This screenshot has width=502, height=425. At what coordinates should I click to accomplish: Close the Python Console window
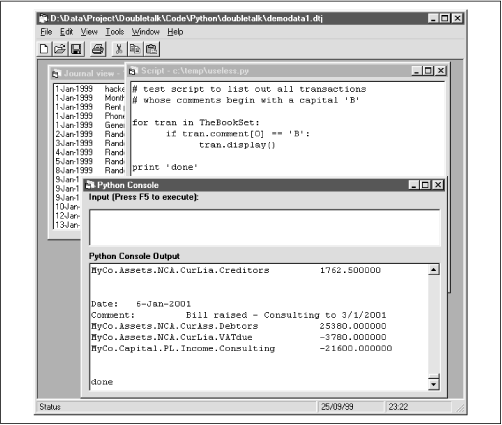438,185
